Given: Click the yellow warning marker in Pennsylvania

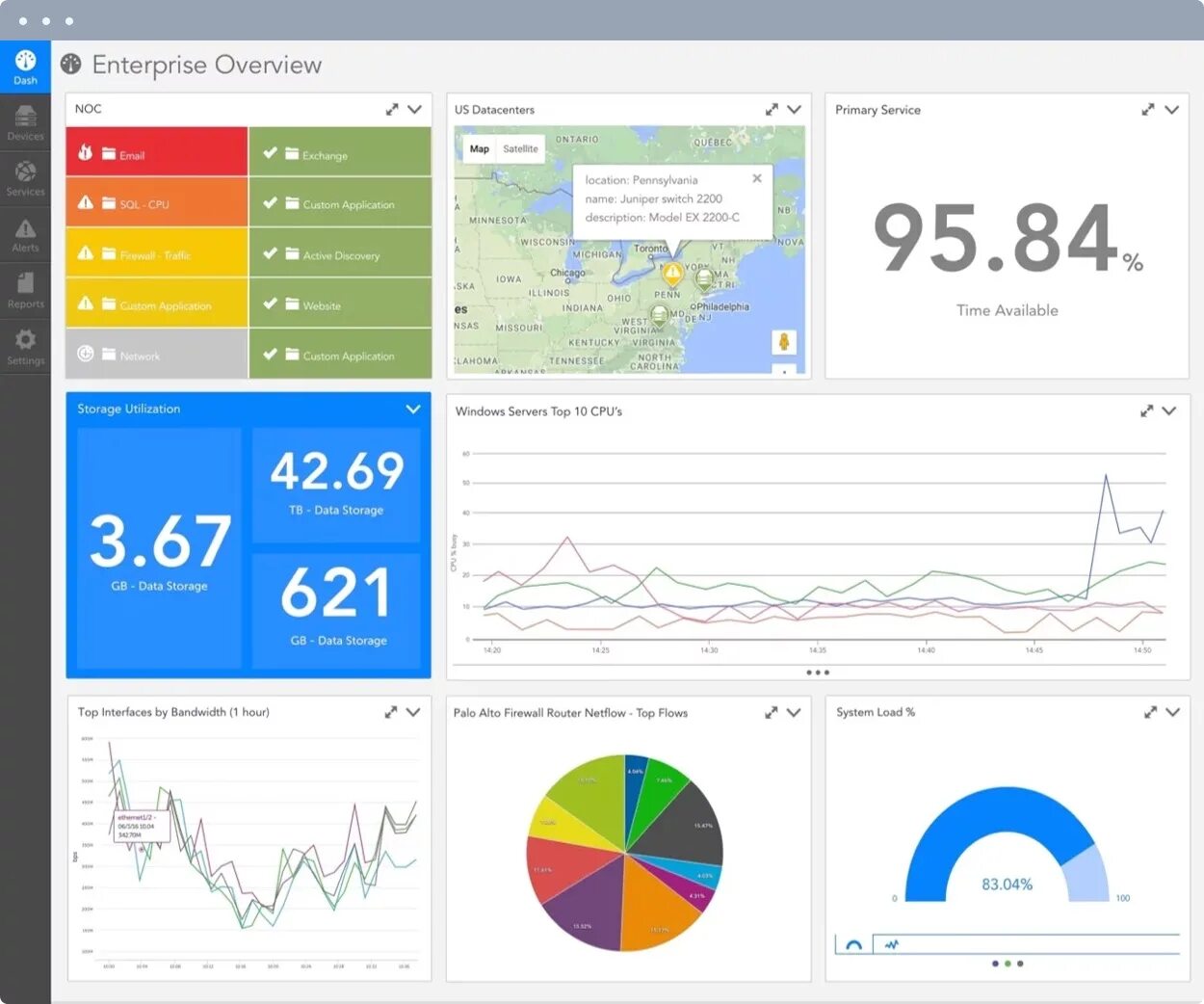Looking at the screenshot, I should [x=673, y=275].
